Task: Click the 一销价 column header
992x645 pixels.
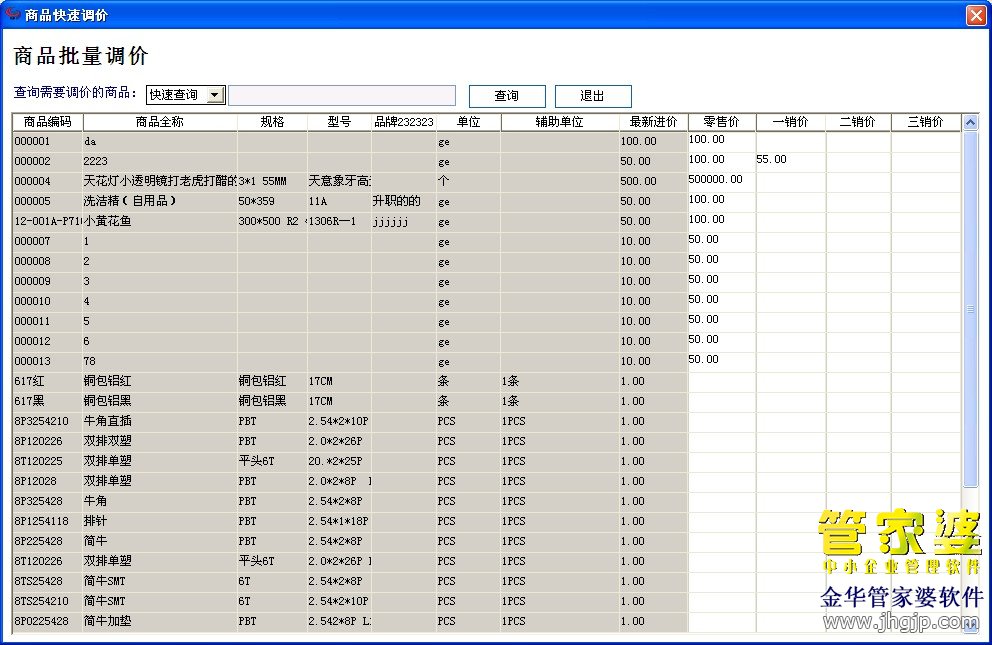Action: [x=790, y=121]
